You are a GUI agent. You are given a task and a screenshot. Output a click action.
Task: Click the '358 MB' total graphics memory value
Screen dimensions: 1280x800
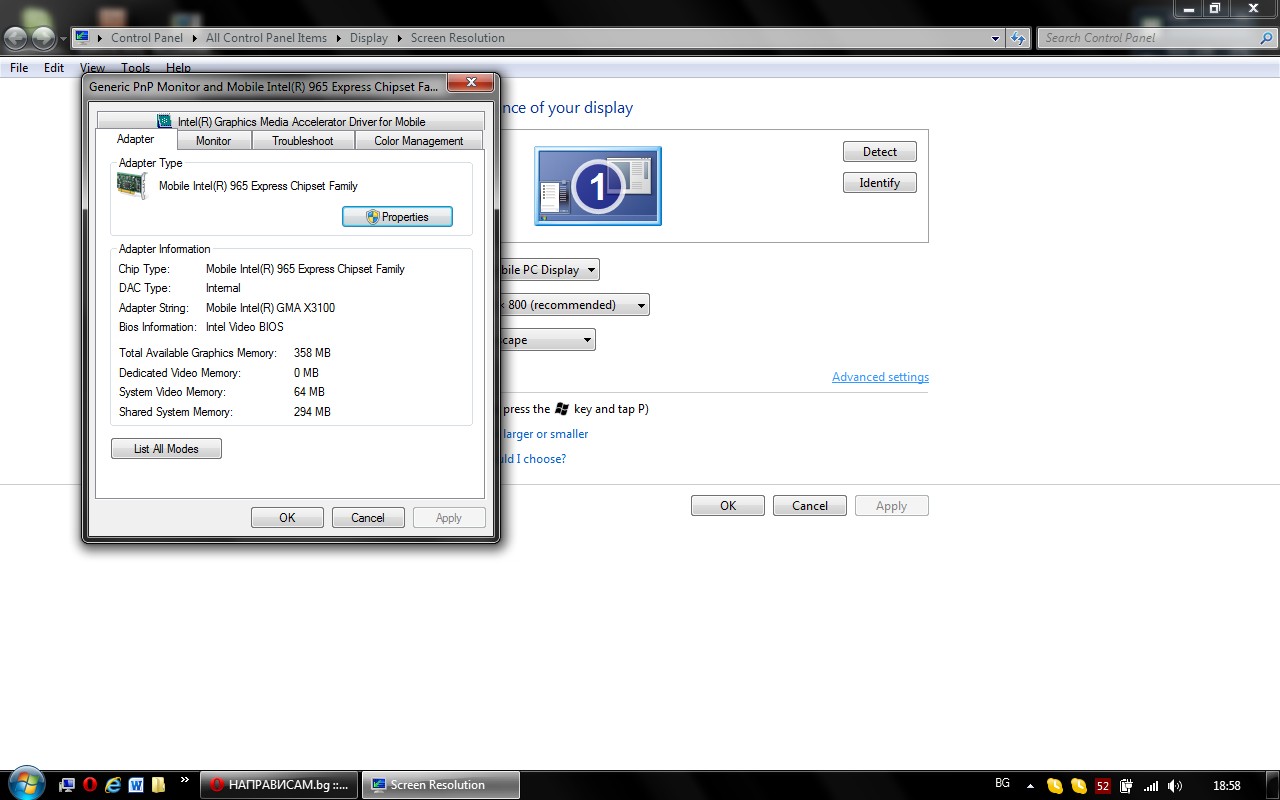(312, 353)
